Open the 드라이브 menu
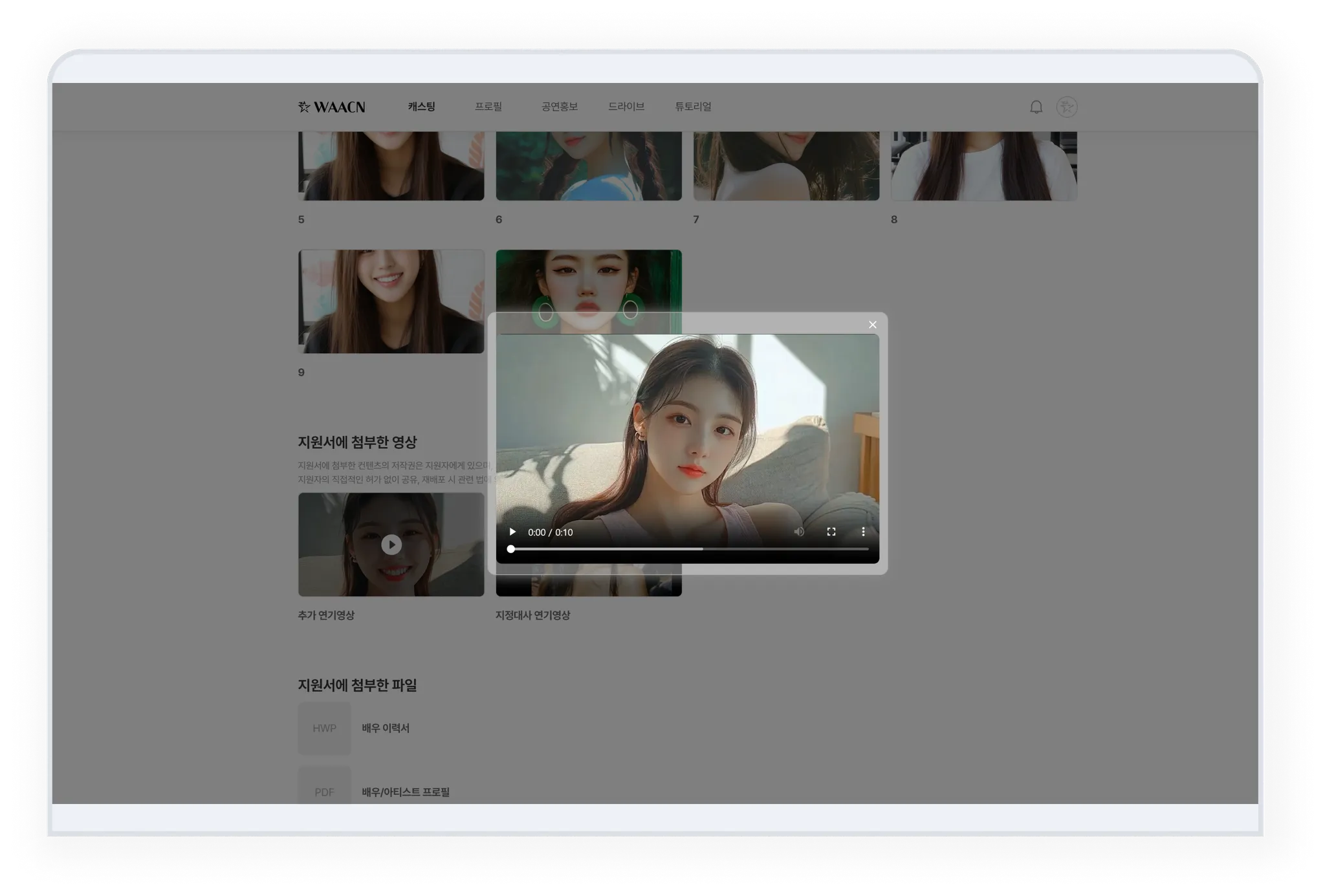Image resolution: width=1325 pixels, height=896 pixels. coord(626,107)
